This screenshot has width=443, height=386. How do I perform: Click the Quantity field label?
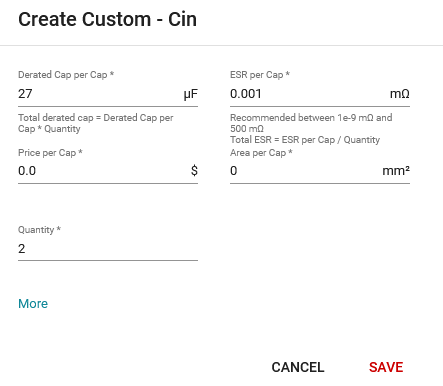point(39,230)
